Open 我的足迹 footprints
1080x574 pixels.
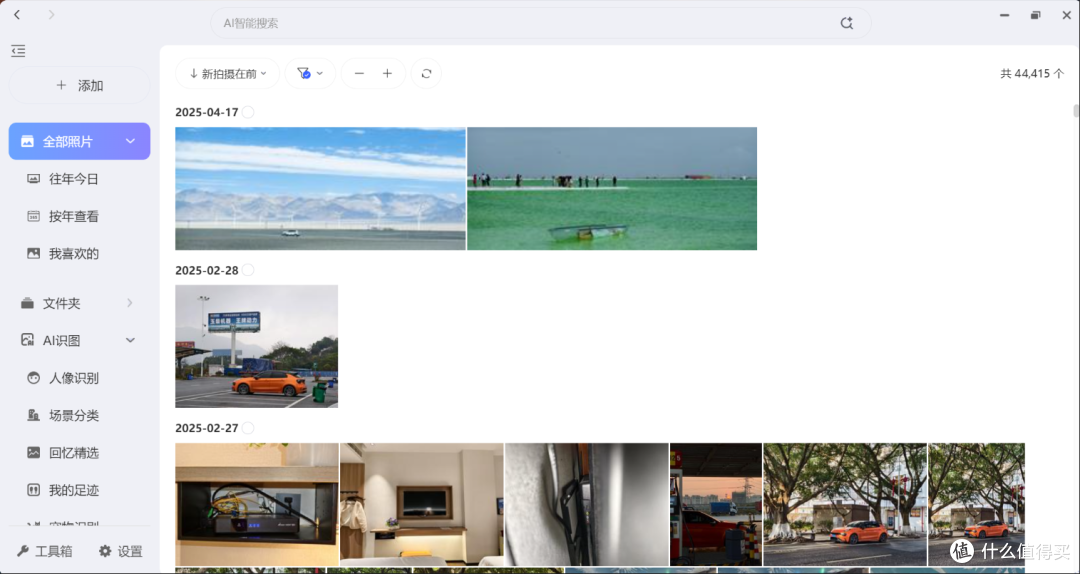click(x=79, y=490)
